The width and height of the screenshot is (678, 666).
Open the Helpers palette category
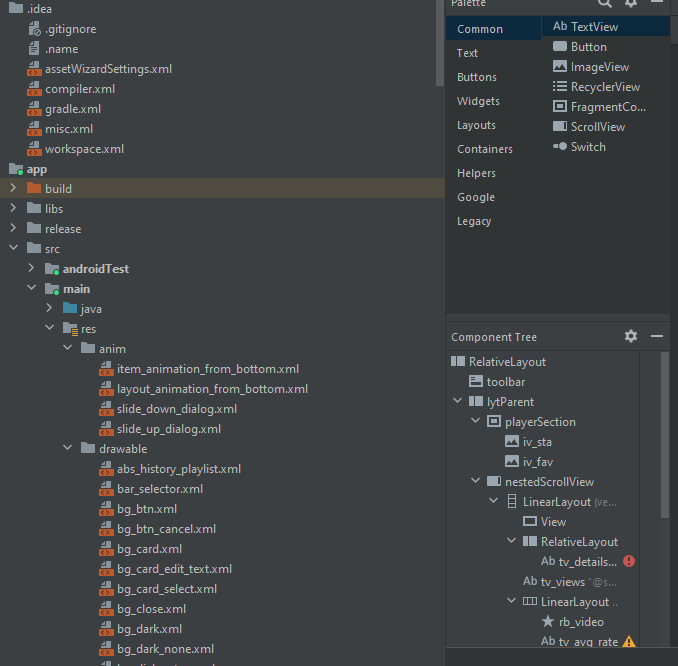point(476,173)
